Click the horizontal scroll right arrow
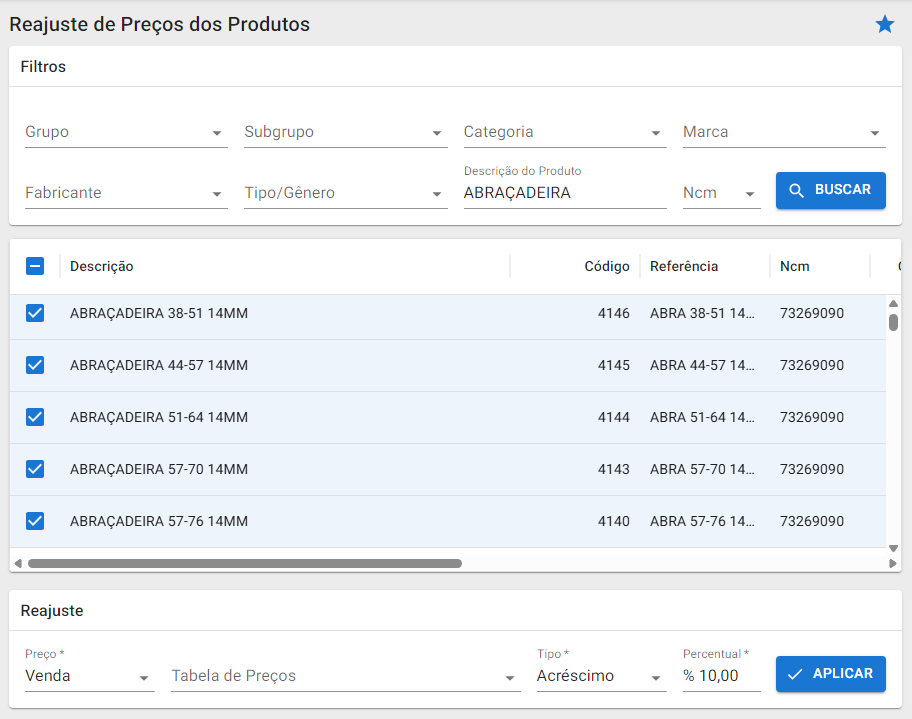 [893, 564]
